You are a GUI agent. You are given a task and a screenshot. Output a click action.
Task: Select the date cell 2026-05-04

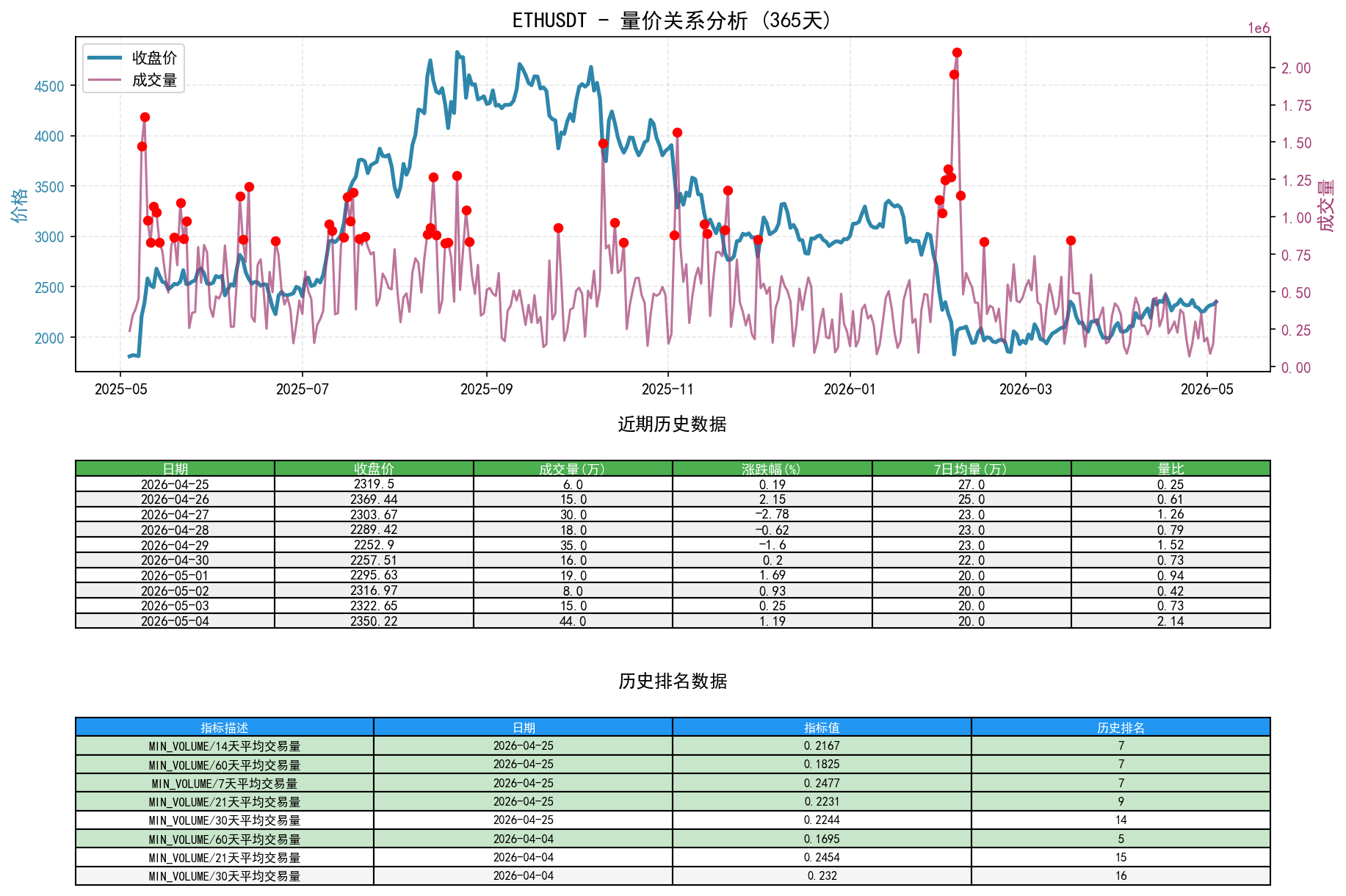tap(176, 621)
